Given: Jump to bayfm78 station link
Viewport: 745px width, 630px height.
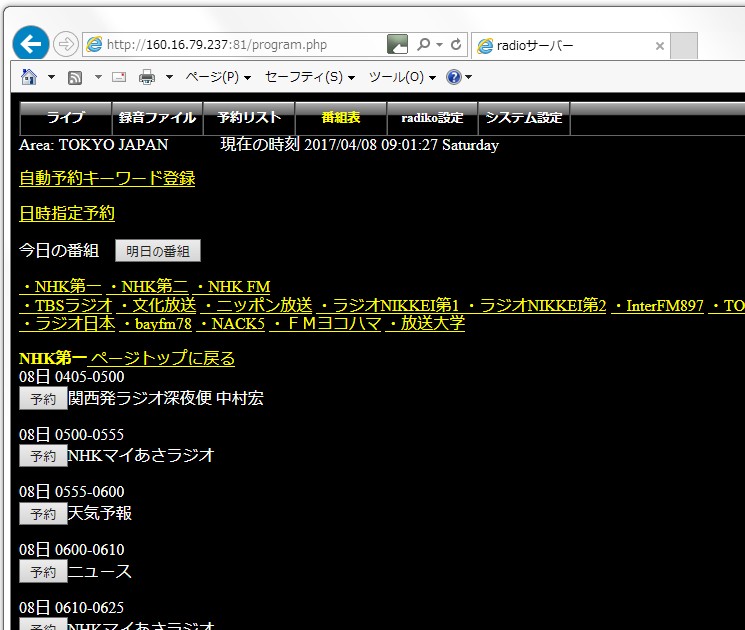Looking at the screenshot, I should point(155,324).
